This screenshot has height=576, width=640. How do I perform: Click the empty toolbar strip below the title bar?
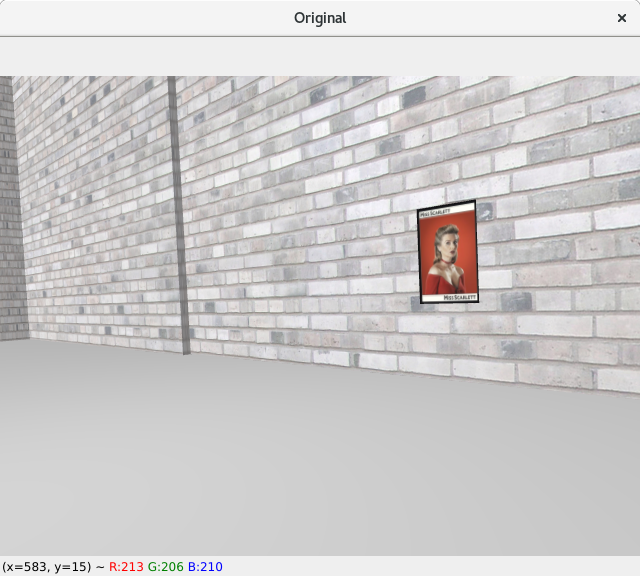pos(320,56)
